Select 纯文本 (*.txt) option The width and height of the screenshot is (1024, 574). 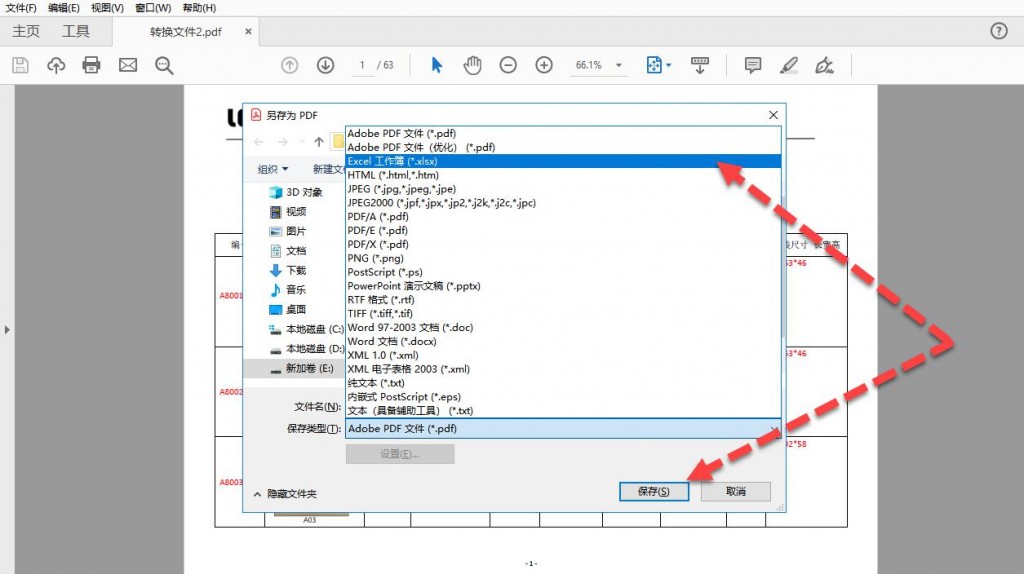[x=563, y=383]
